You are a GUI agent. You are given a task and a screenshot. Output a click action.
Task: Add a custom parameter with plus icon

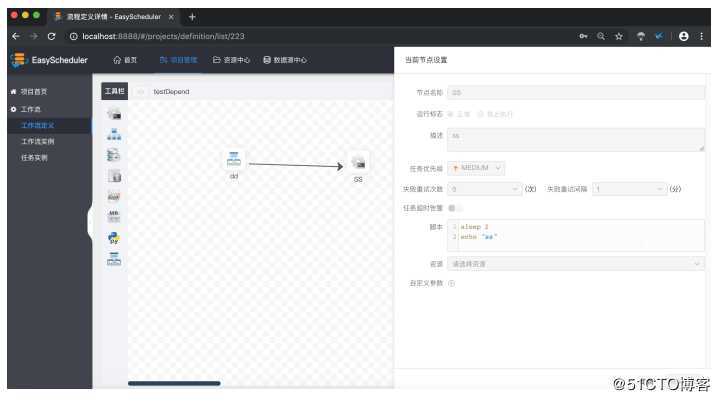[452, 283]
